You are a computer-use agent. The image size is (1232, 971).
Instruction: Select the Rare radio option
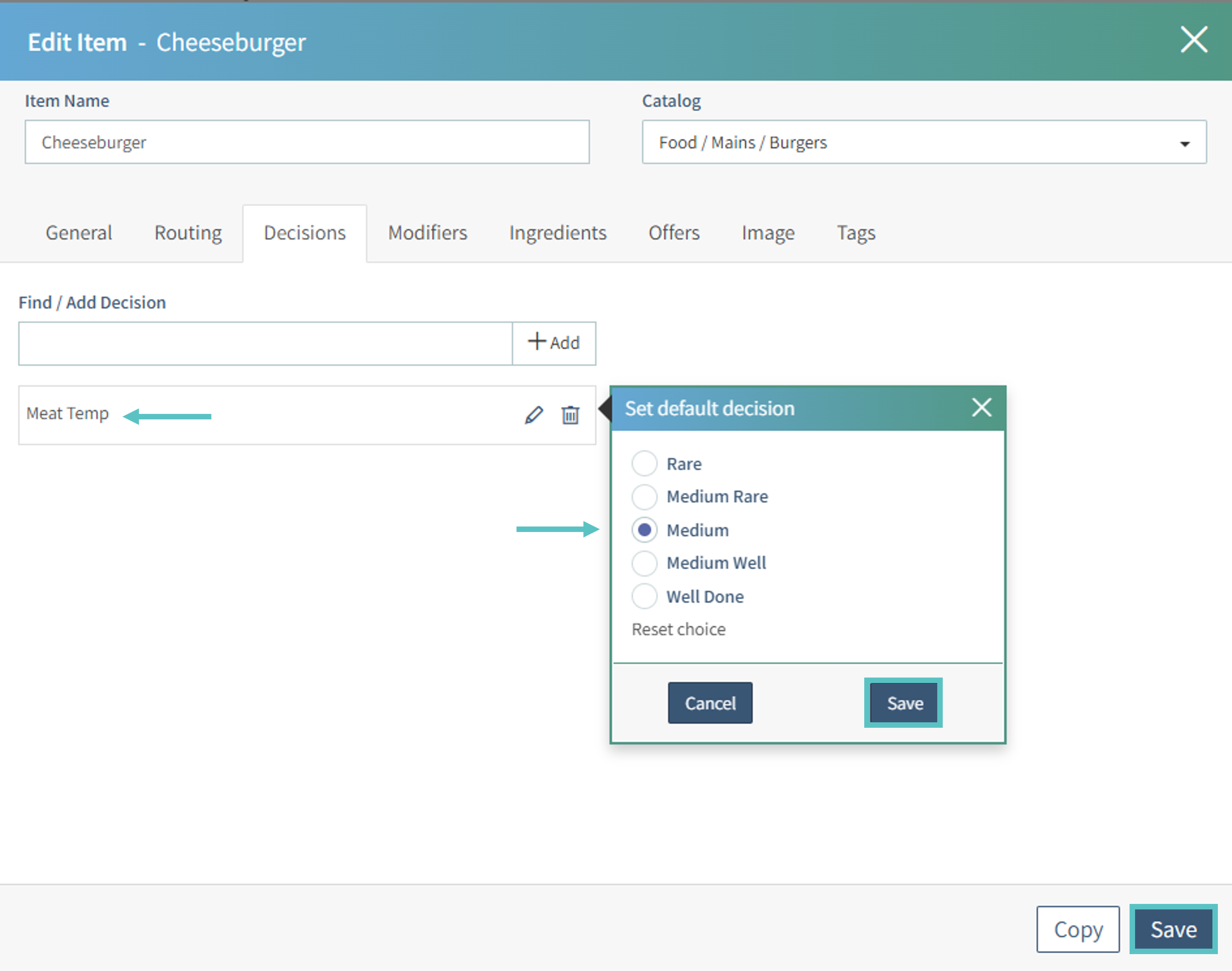644,464
